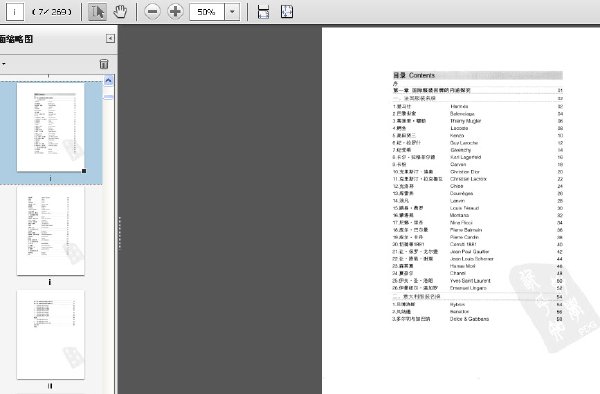Screen dimensions: 600x394
Task: Click the Courreges entry
Action: [461, 193]
